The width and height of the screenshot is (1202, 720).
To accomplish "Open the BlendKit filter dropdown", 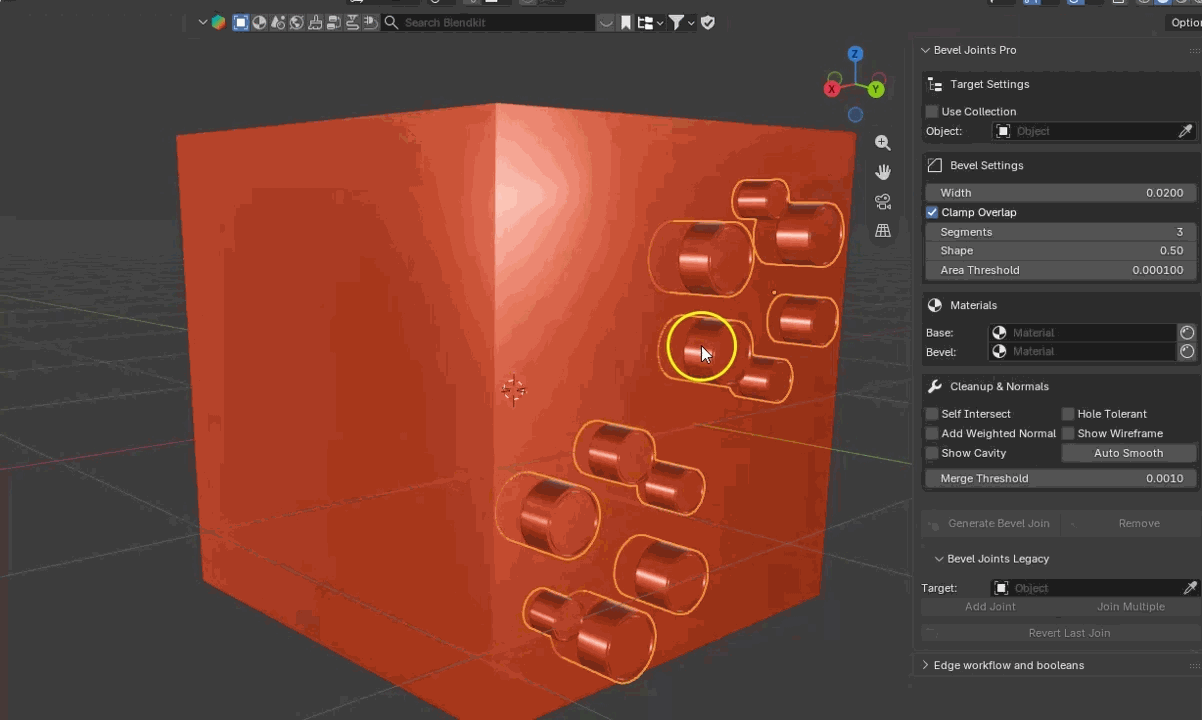I will (x=681, y=22).
